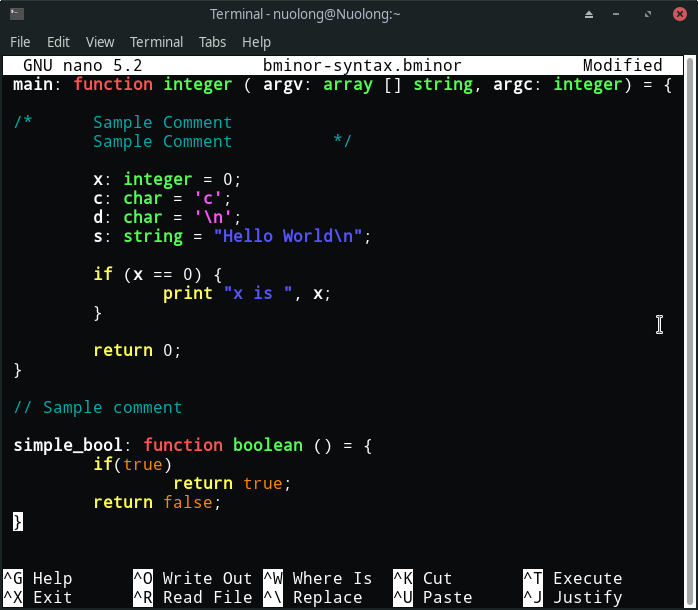
Task: Click the green array keyword
Action: (348, 85)
